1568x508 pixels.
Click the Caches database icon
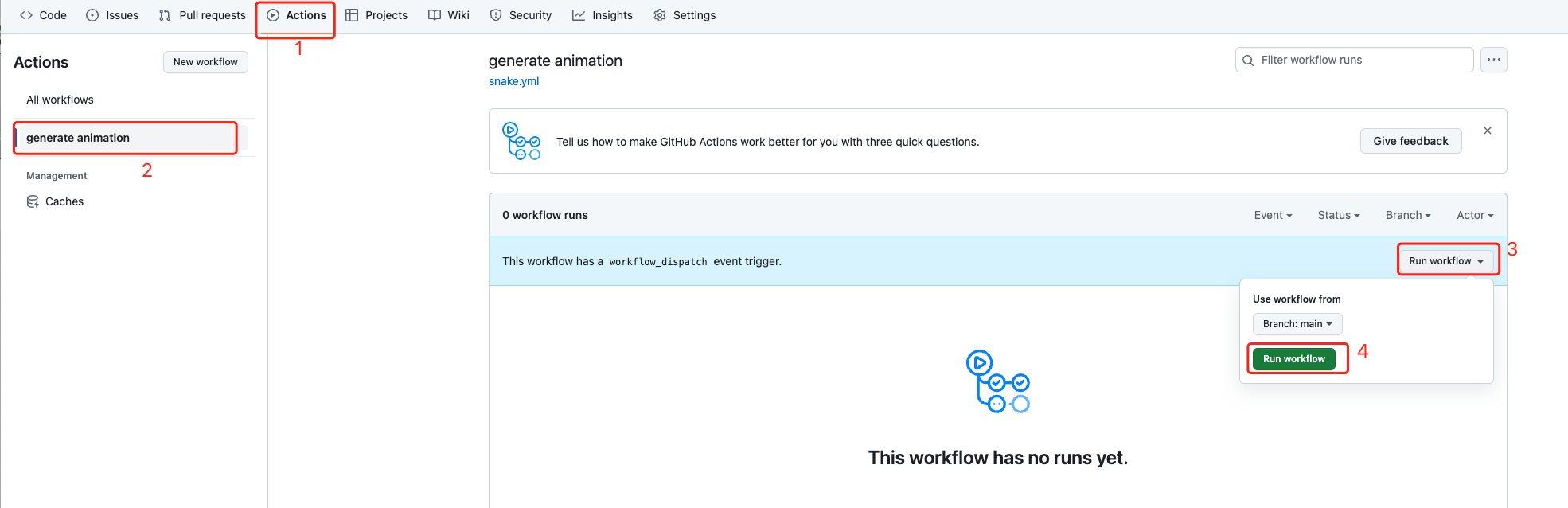[33, 201]
